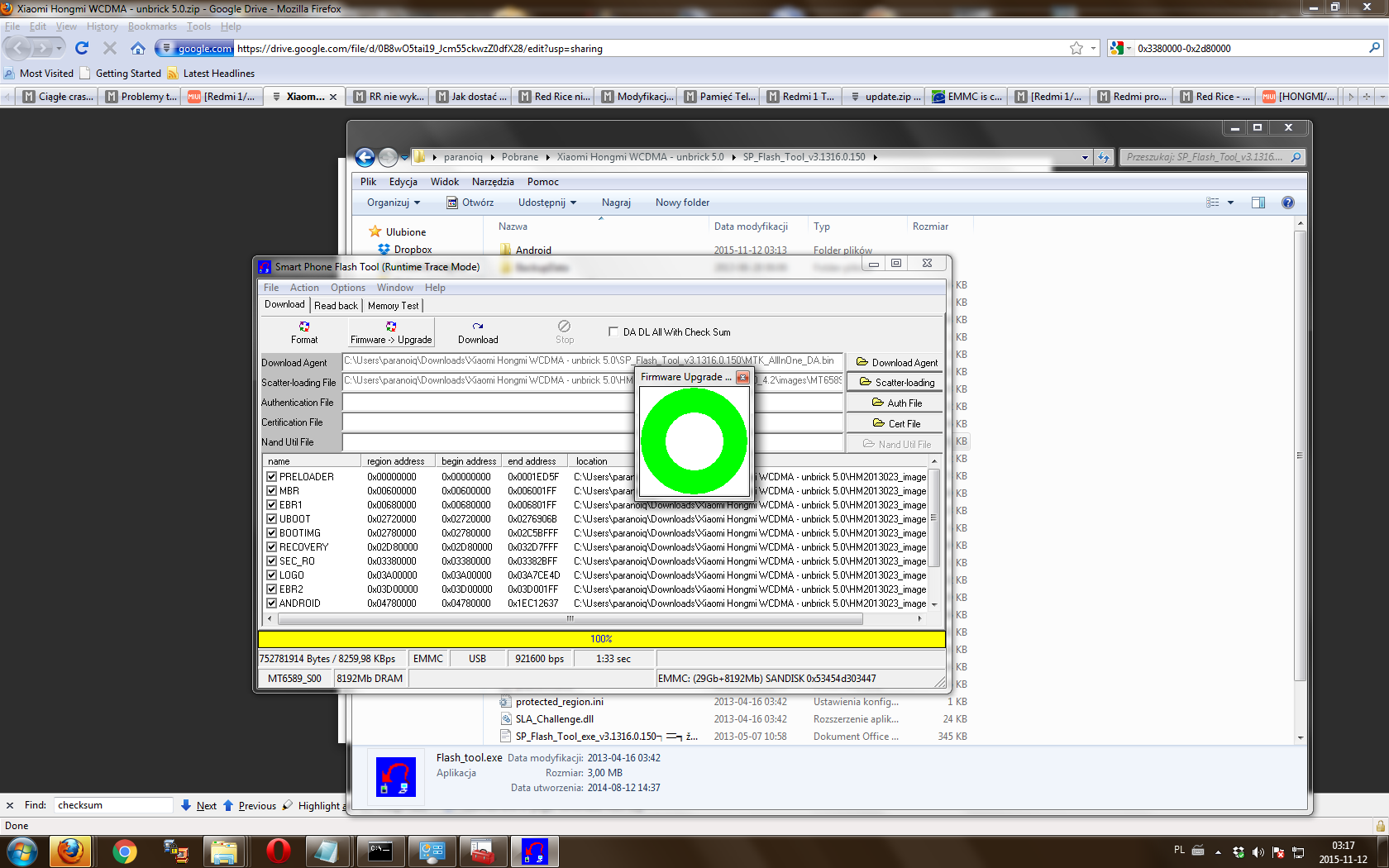This screenshot has height=868, width=1389.
Task: Open Opera from the taskbar
Action: pyautogui.click(x=279, y=851)
